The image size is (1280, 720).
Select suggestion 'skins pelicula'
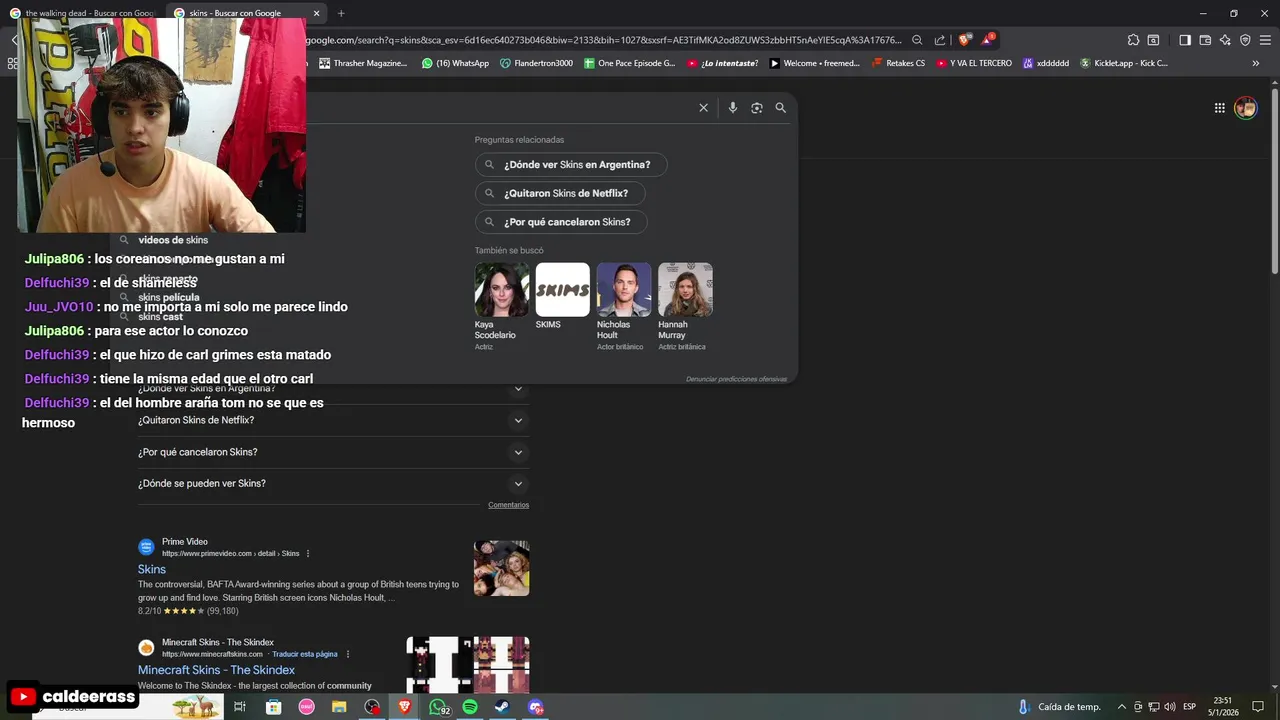169,298
